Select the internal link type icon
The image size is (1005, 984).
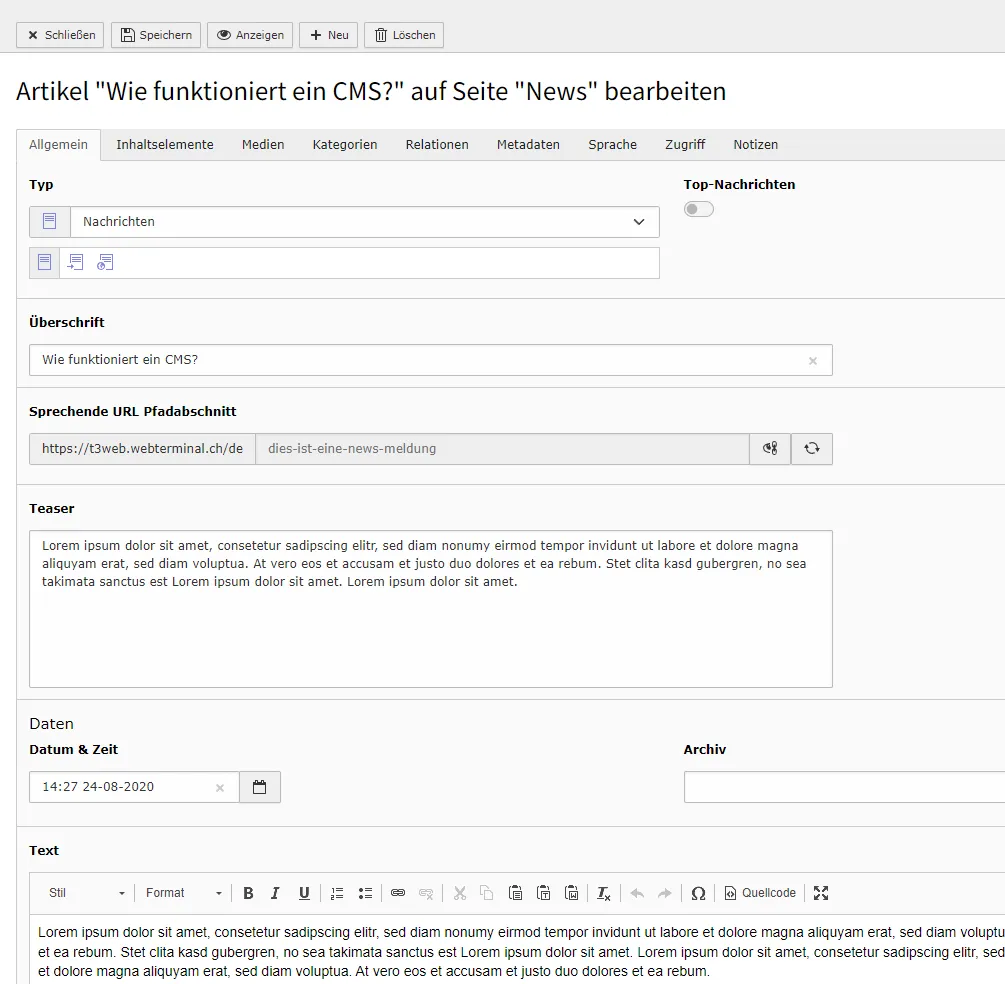pos(76,262)
